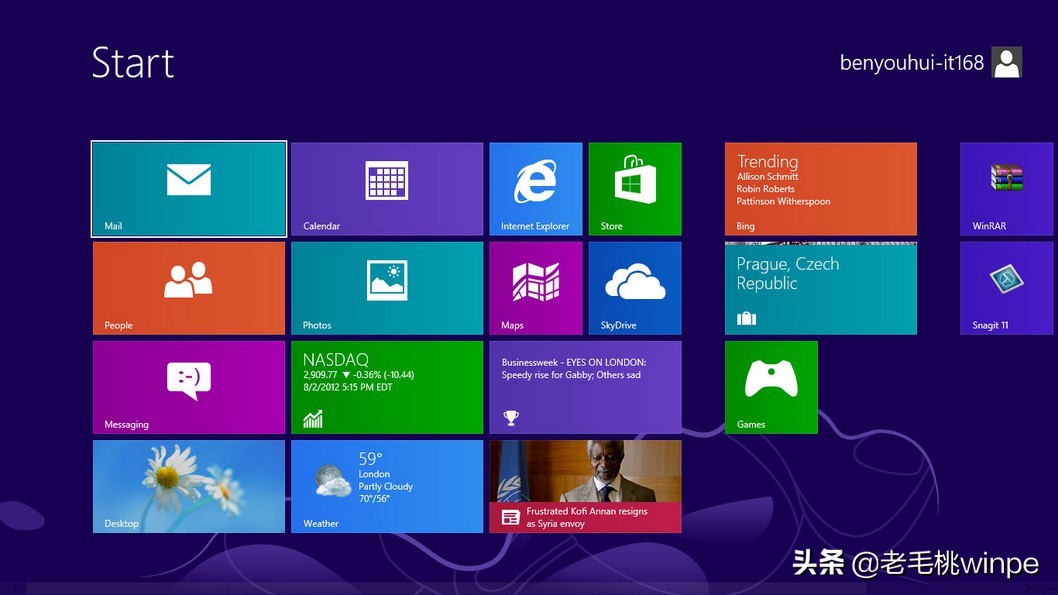Click the shopping bag Store icon

click(635, 179)
